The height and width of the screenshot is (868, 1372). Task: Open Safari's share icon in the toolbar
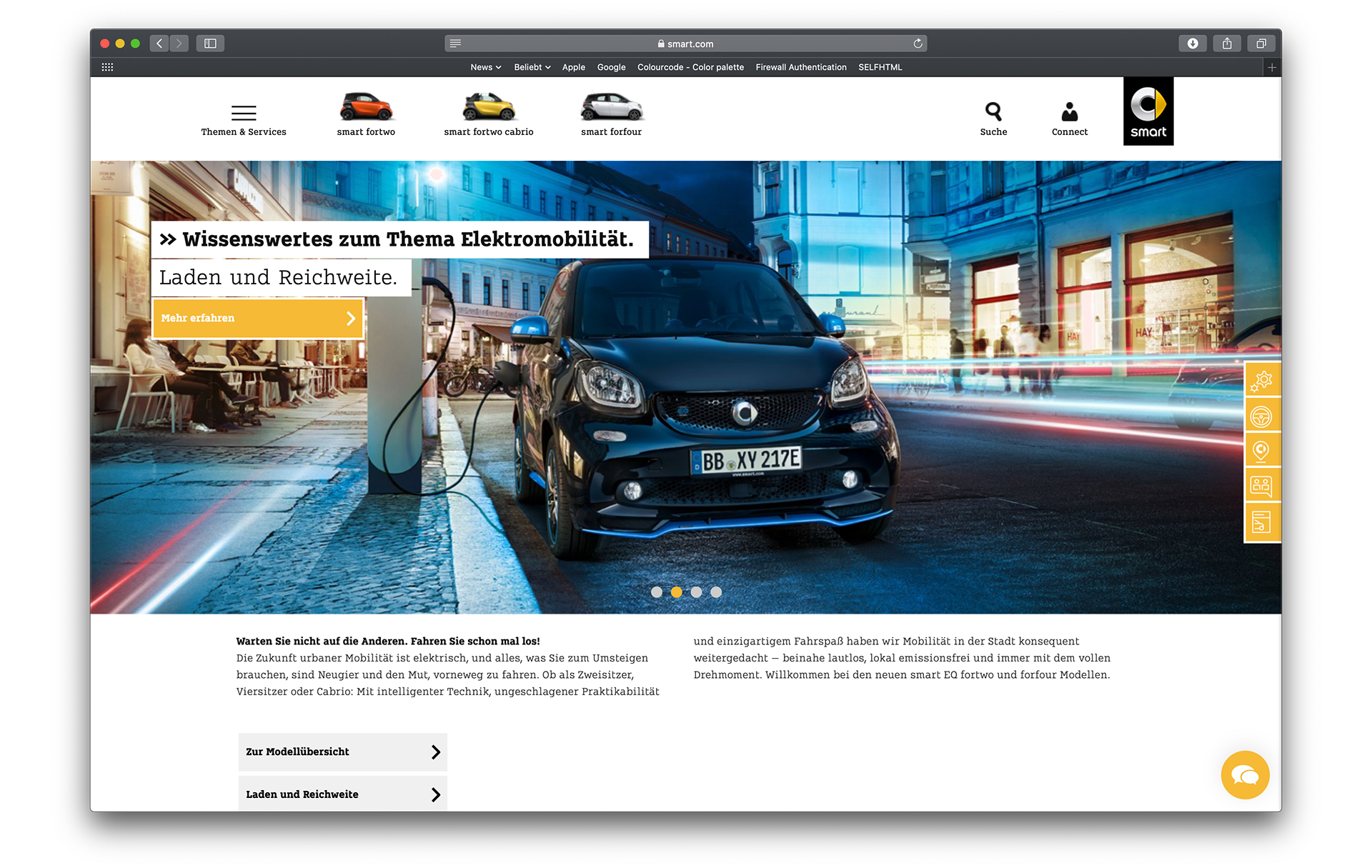pyautogui.click(x=1227, y=44)
